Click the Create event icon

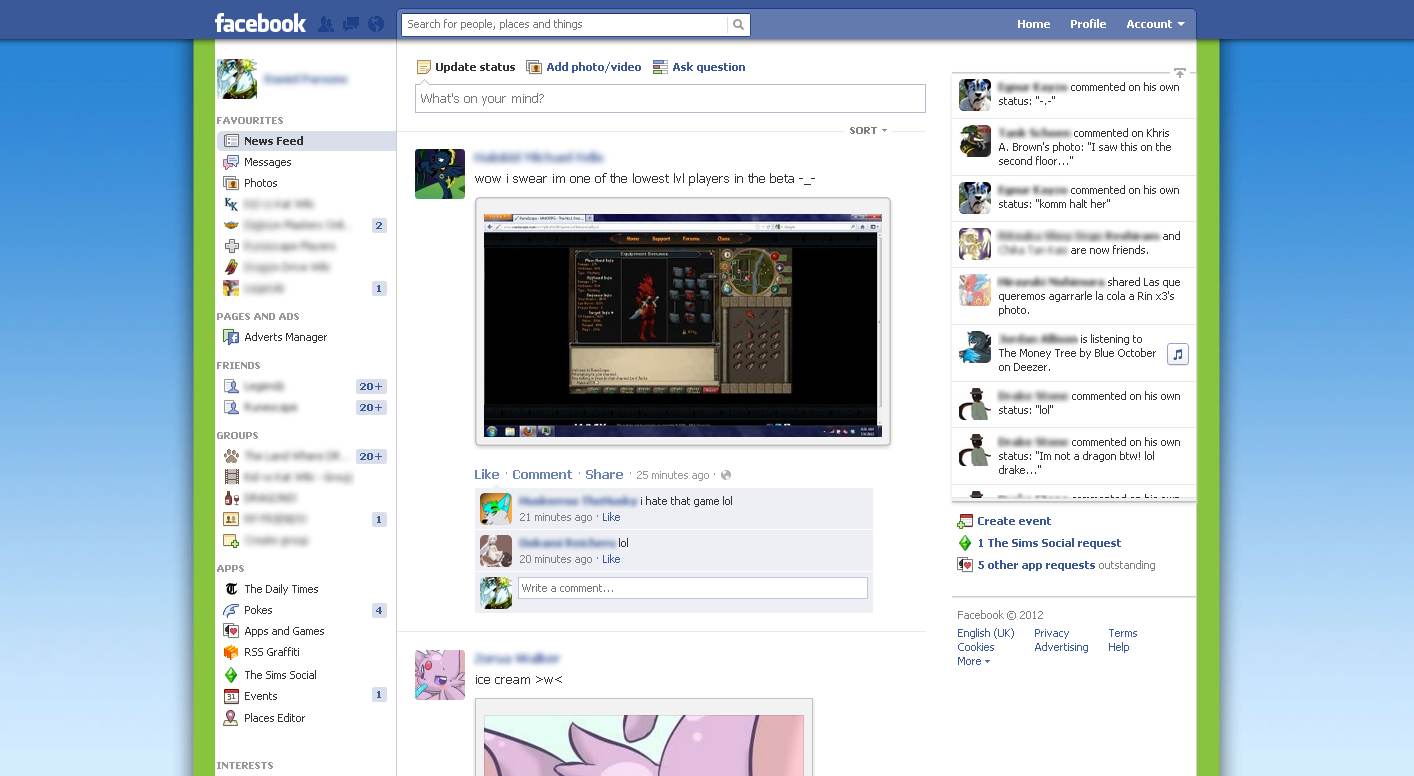point(965,521)
